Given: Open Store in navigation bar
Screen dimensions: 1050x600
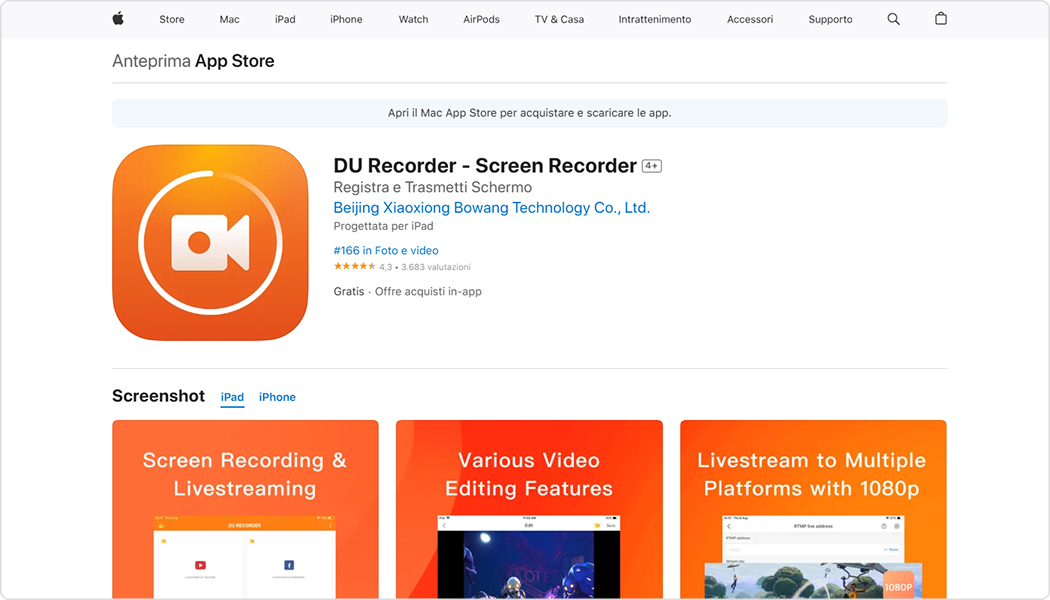Looking at the screenshot, I should coord(171,19).
